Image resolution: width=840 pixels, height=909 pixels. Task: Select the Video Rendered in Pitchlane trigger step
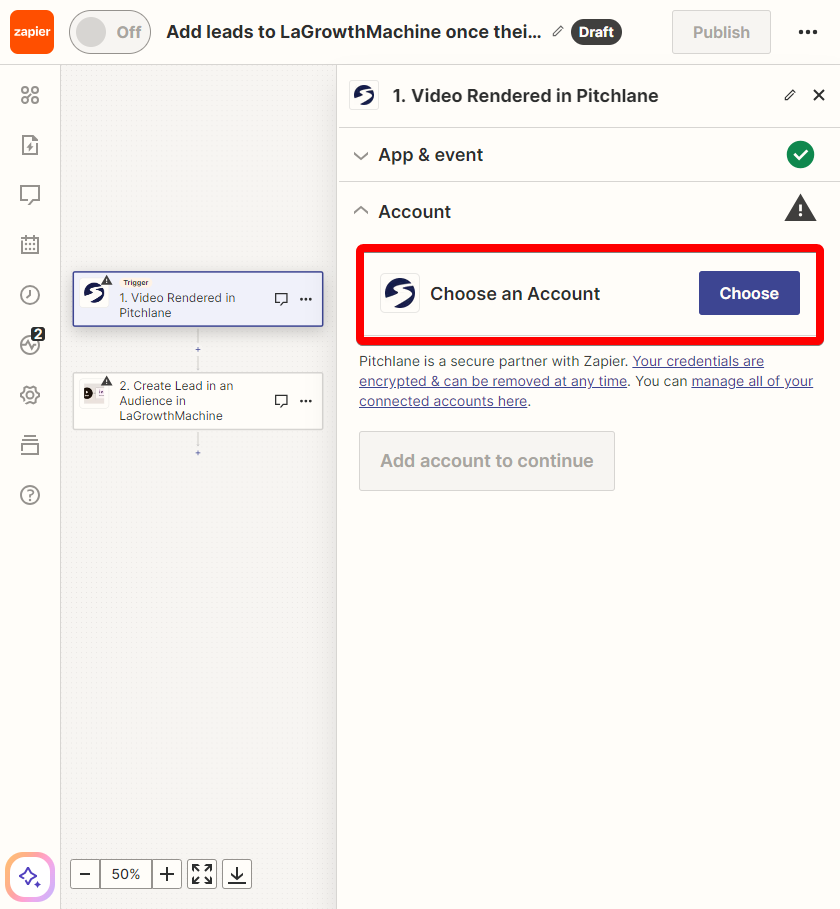coord(198,299)
